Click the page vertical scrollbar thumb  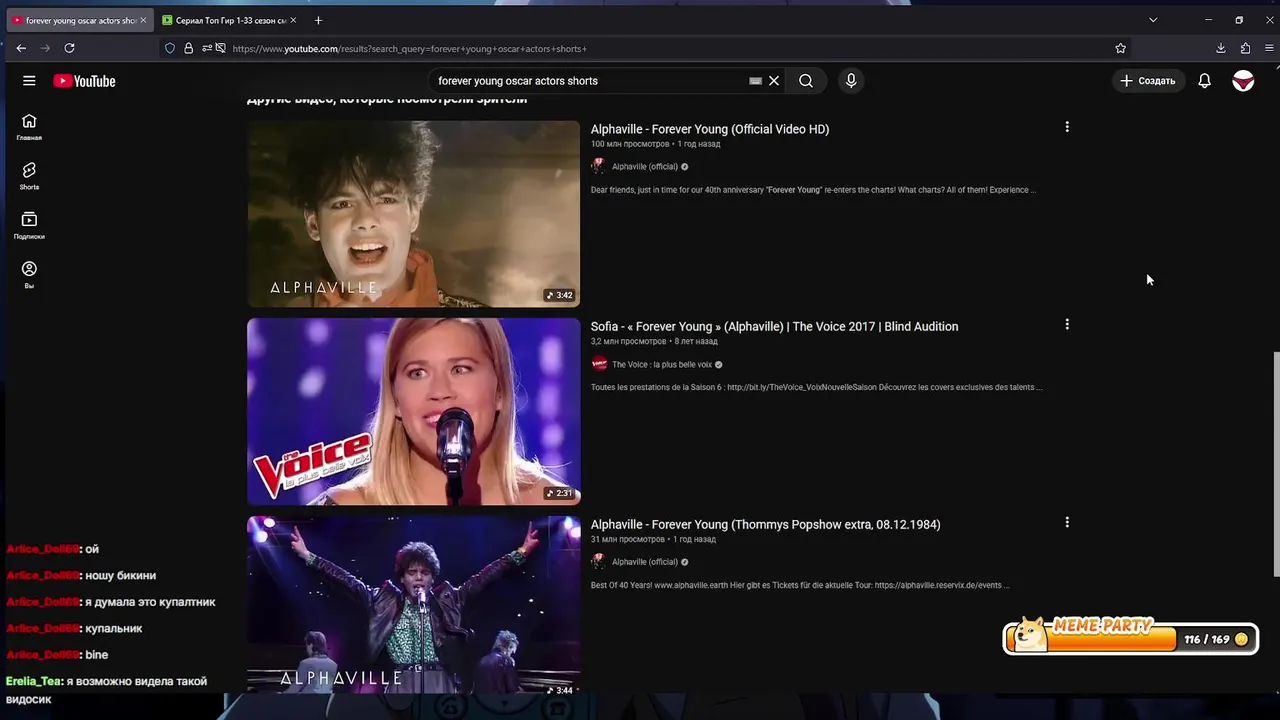coord(1276,464)
